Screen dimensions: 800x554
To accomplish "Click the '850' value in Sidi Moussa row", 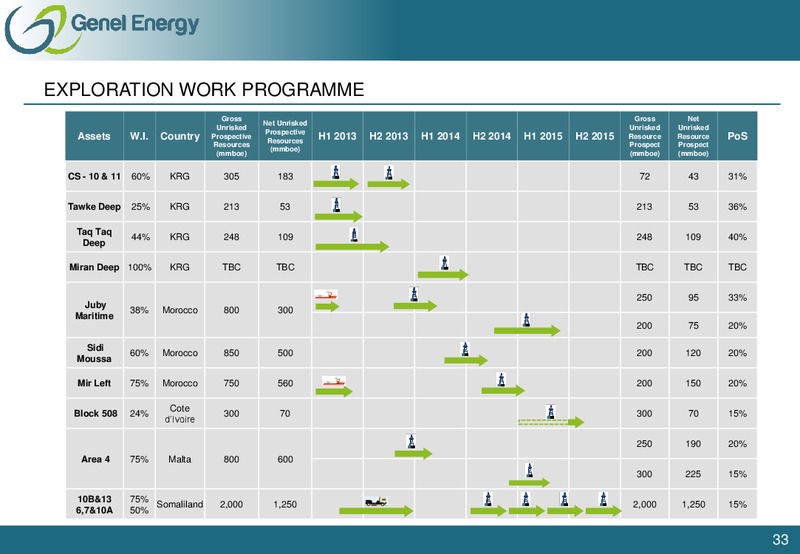I will (231, 353).
